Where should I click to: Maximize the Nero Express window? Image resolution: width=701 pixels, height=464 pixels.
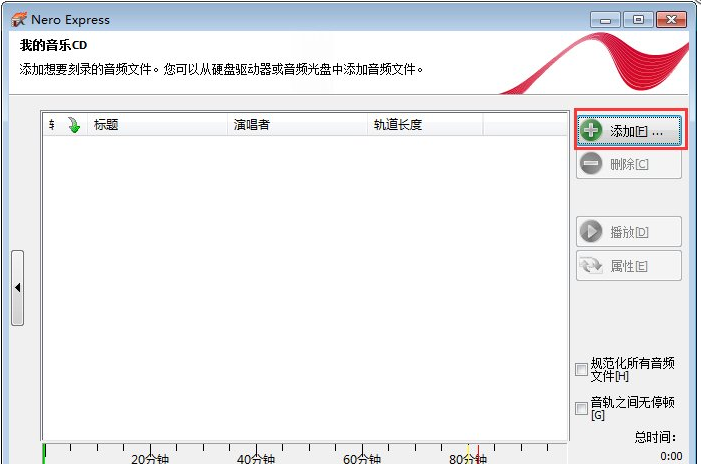click(x=638, y=20)
